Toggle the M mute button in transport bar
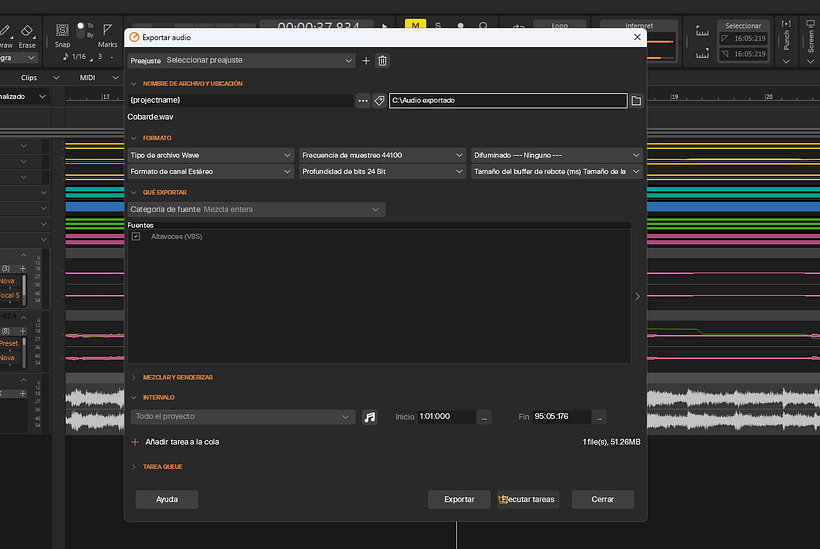820x549 pixels. coord(414,27)
